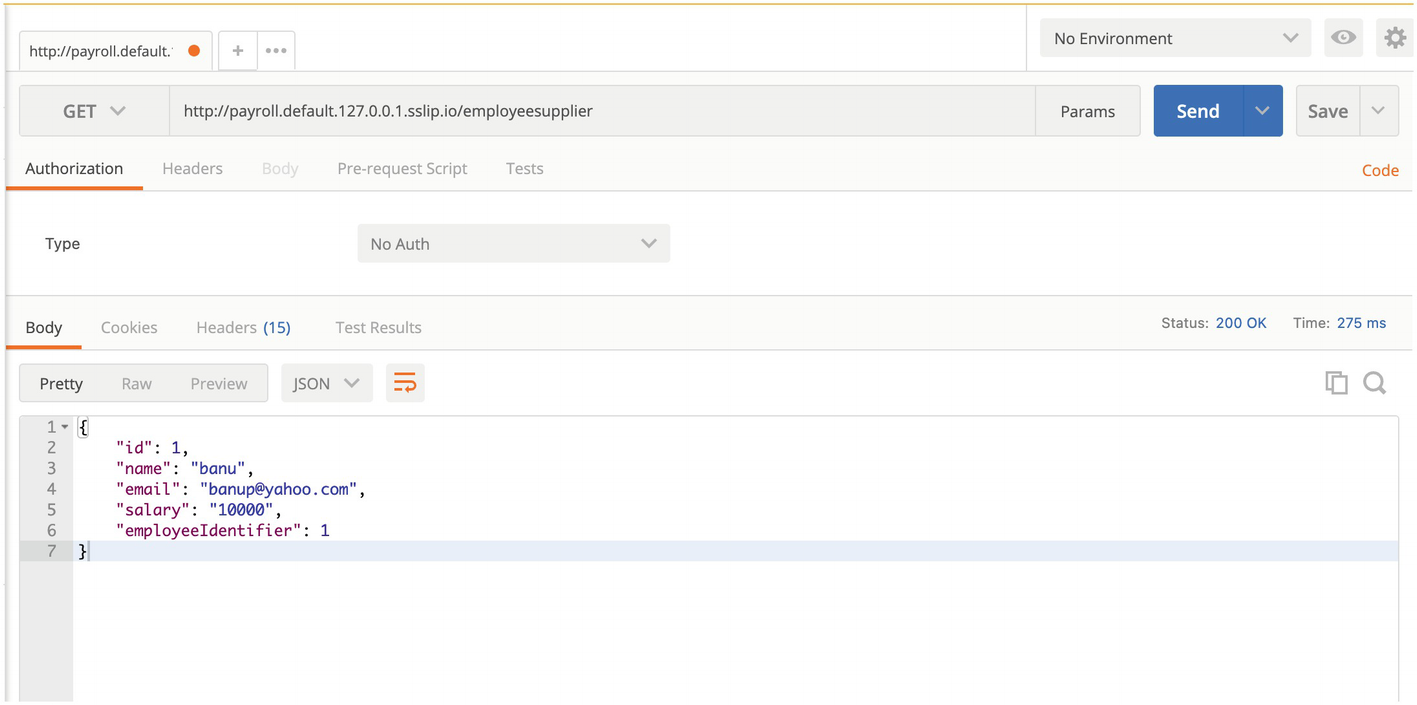Click the search response magnifier icon
Viewport: 1417px width, 705px height.
[x=1374, y=383]
